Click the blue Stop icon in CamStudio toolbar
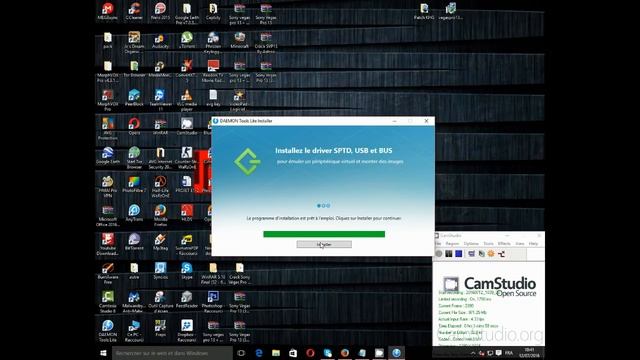640x360 pixels. pos(458,254)
